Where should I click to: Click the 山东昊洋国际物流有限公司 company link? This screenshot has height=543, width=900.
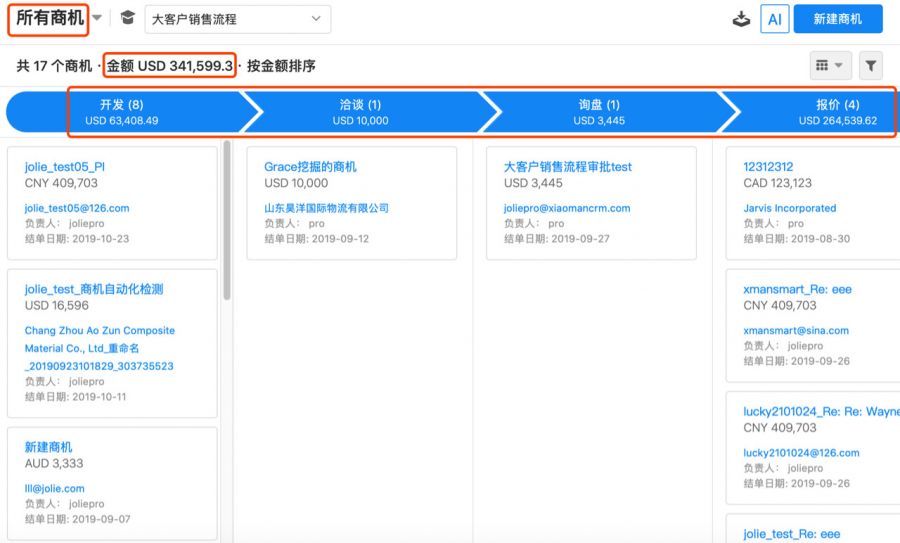pos(326,208)
